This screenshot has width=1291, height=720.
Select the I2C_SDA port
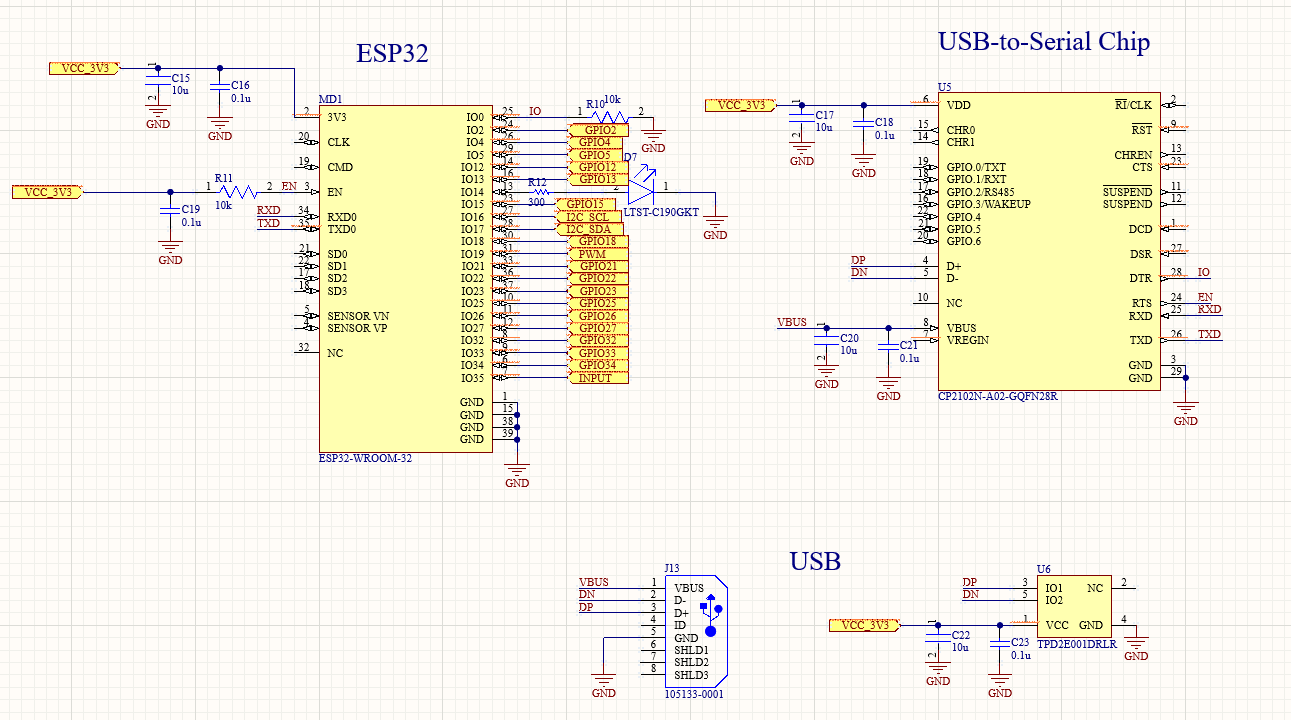tap(590, 229)
